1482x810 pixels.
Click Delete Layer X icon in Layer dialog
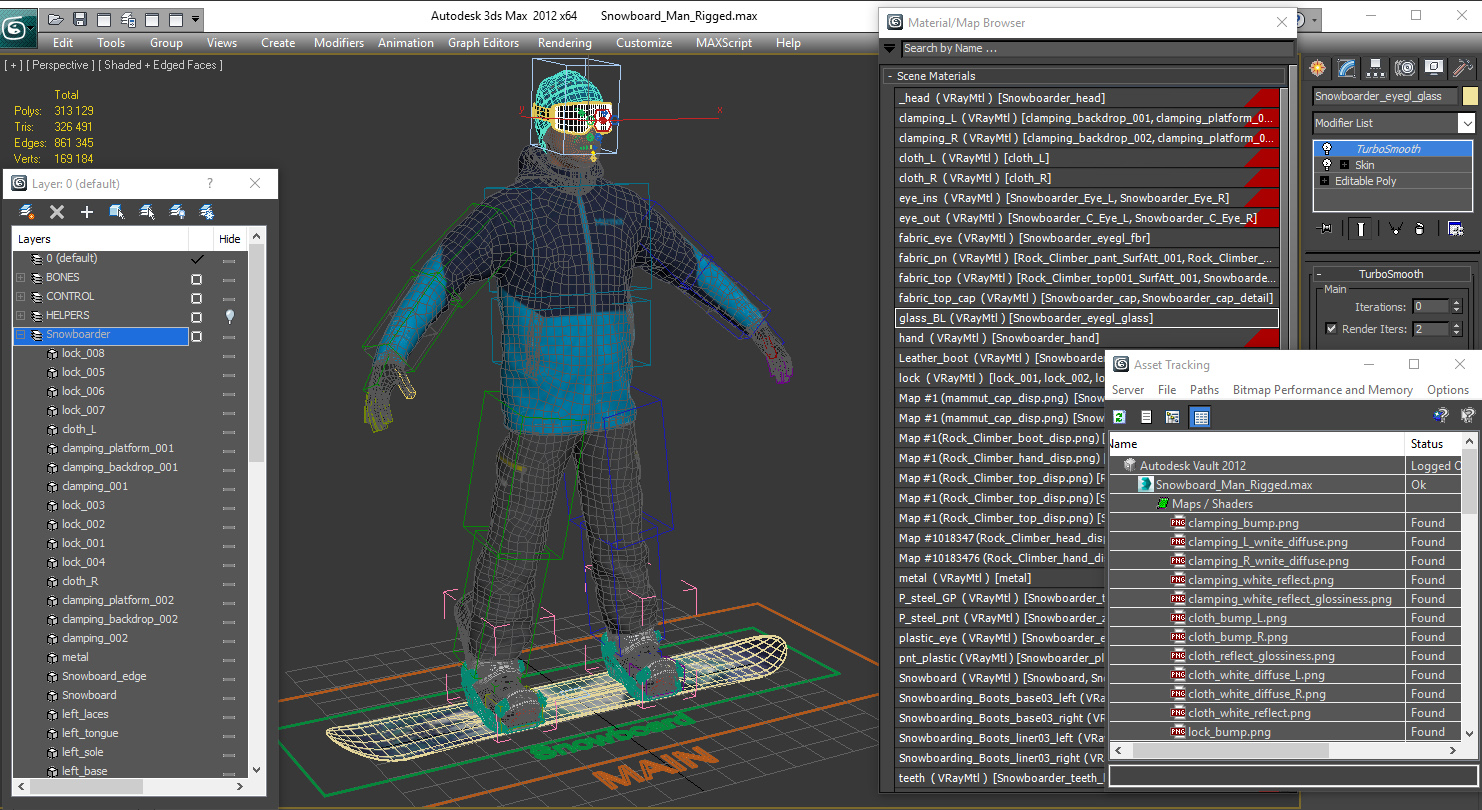[x=57, y=212]
